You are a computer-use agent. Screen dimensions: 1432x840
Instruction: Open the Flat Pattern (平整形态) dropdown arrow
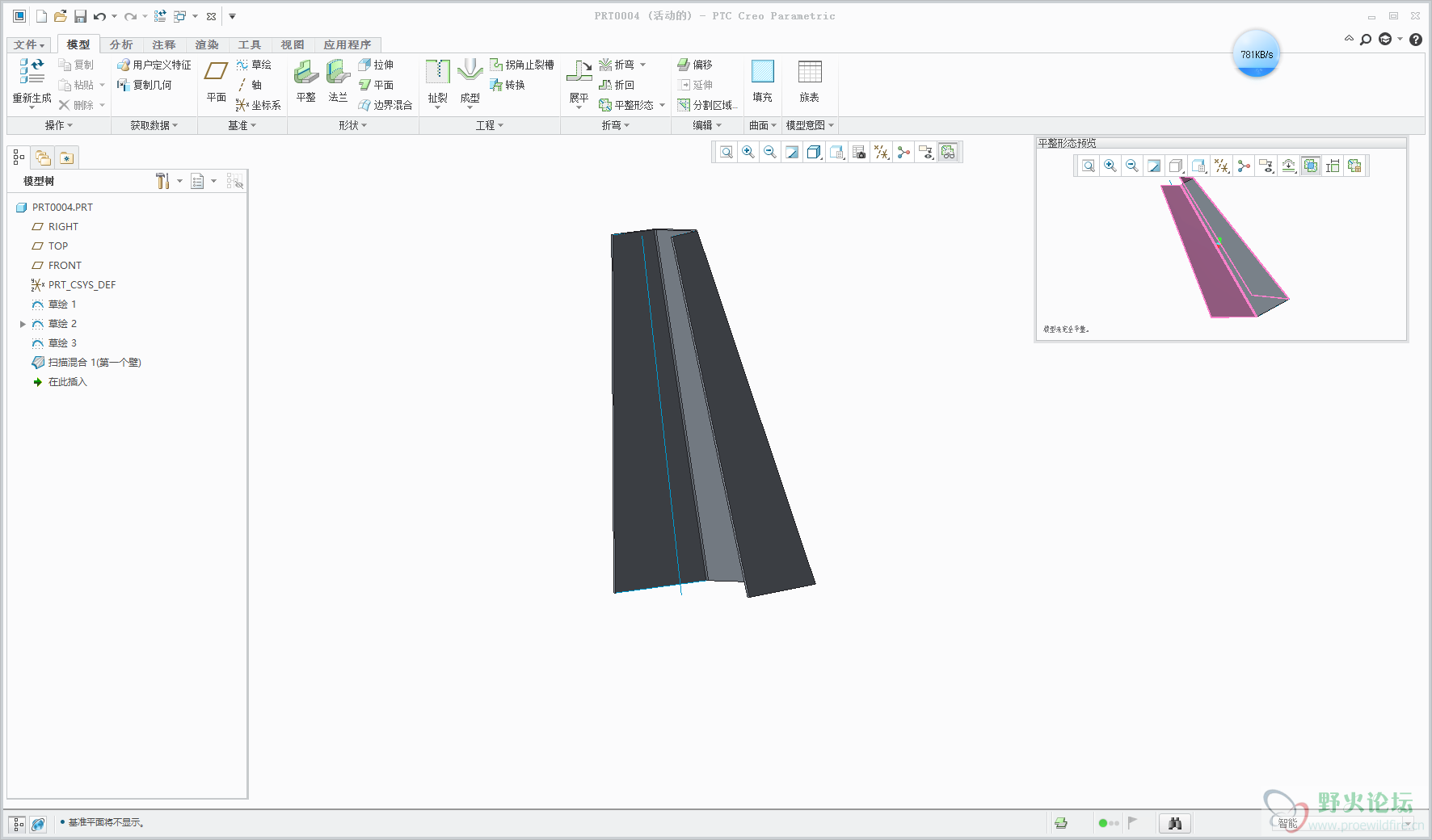pyautogui.click(x=662, y=105)
